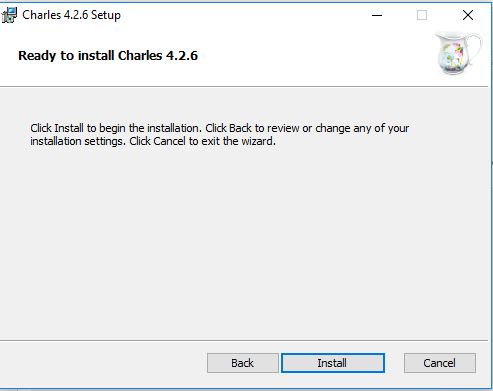
Task: Begin installation with the Install button
Action: pyautogui.click(x=333, y=363)
